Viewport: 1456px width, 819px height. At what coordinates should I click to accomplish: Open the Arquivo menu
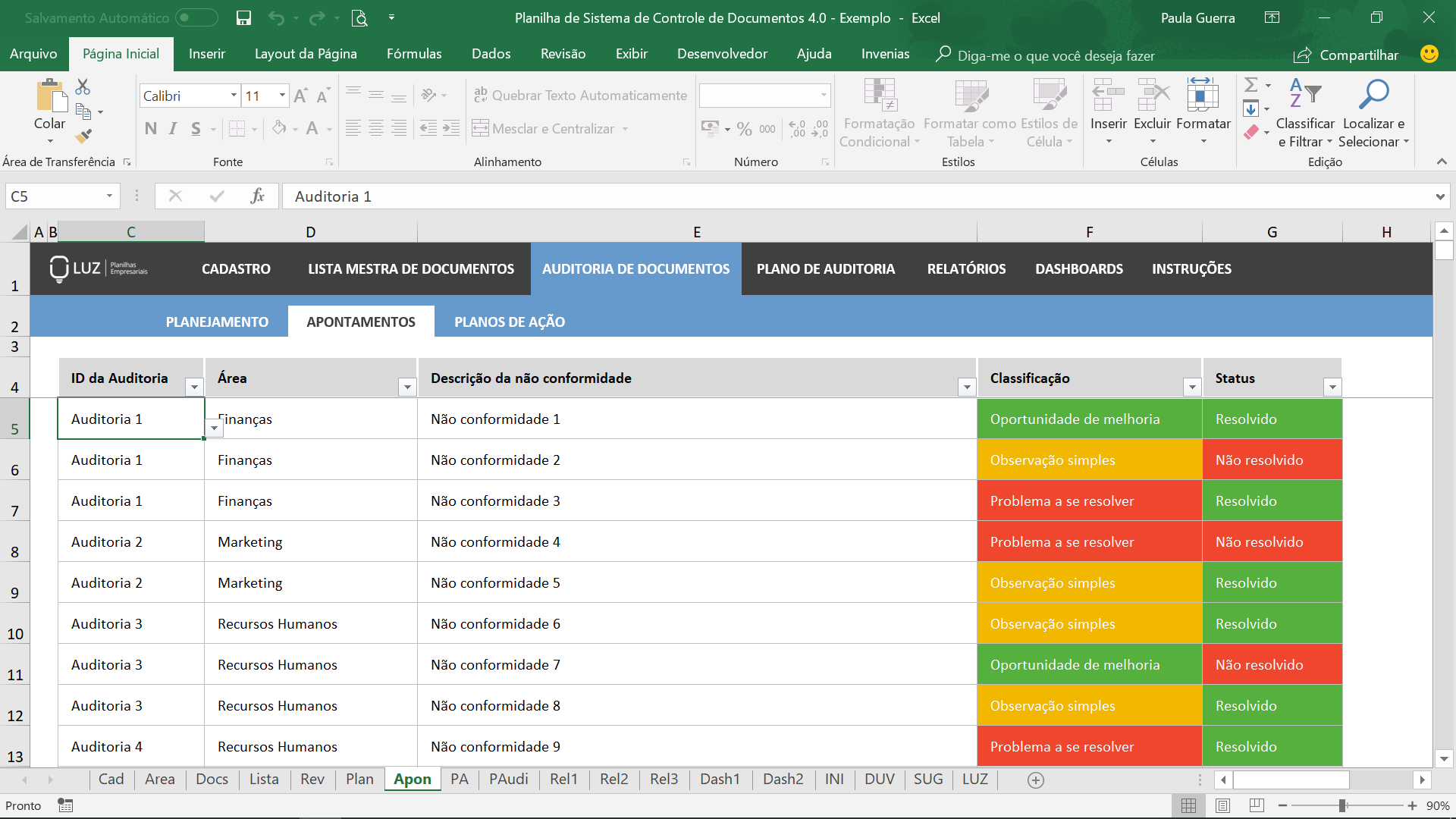[33, 54]
